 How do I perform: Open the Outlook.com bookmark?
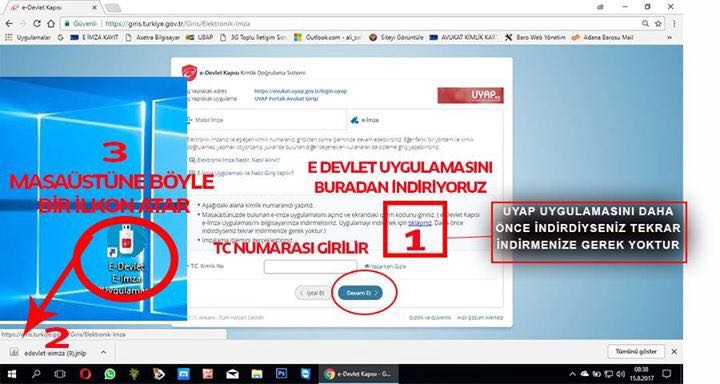point(327,38)
